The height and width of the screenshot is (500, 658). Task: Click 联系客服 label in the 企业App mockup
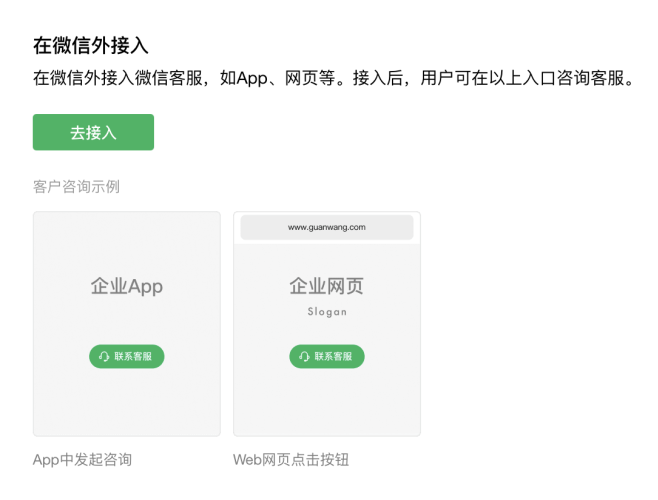(x=133, y=356)
